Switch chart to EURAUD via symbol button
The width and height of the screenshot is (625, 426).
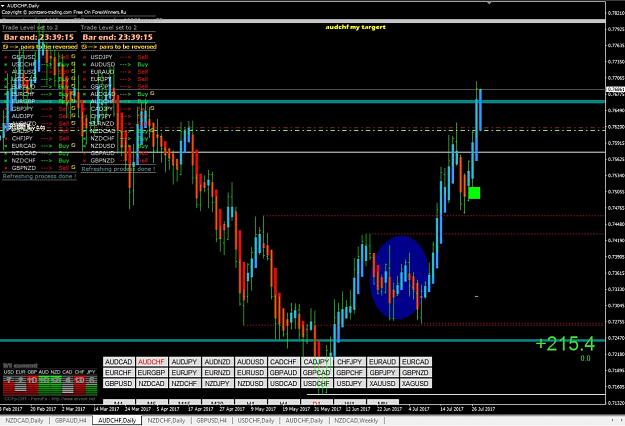[383, 362]
